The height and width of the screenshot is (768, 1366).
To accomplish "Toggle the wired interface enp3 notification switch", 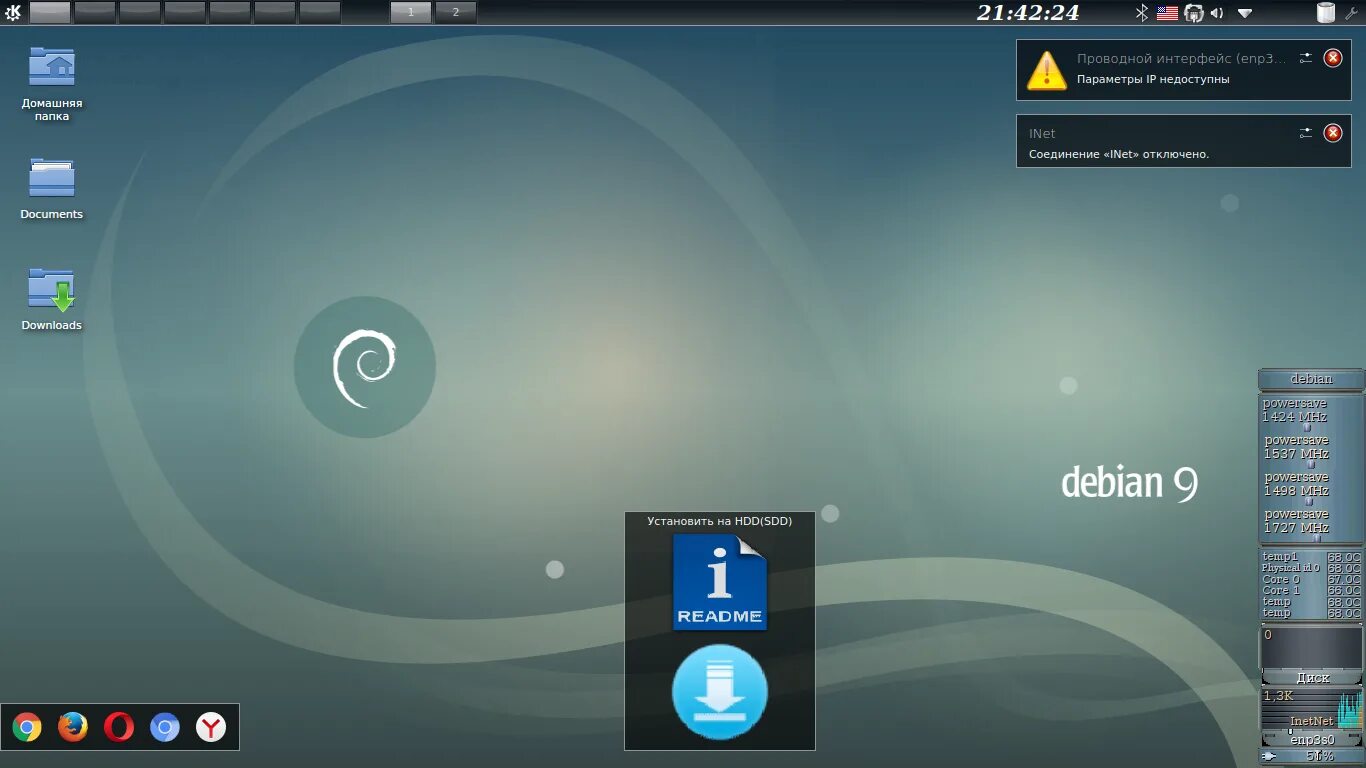I will click(x=1305, y=58).
